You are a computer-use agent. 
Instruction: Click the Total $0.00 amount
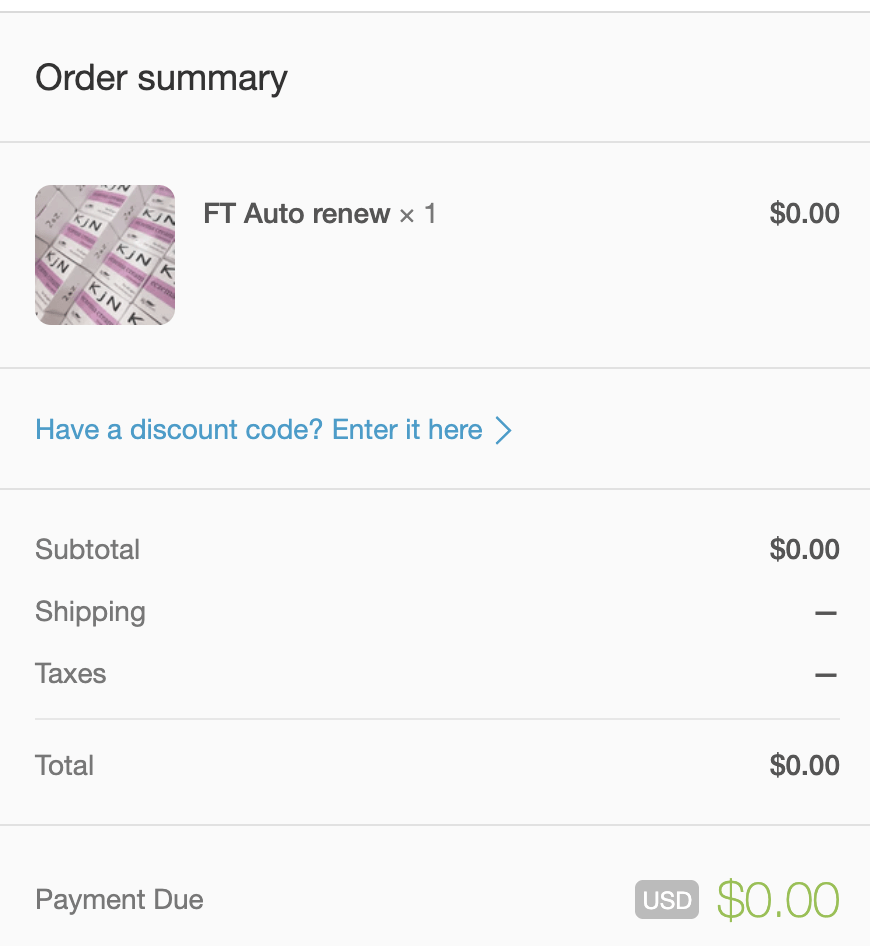pyautogui.click(x=804, y=766)
